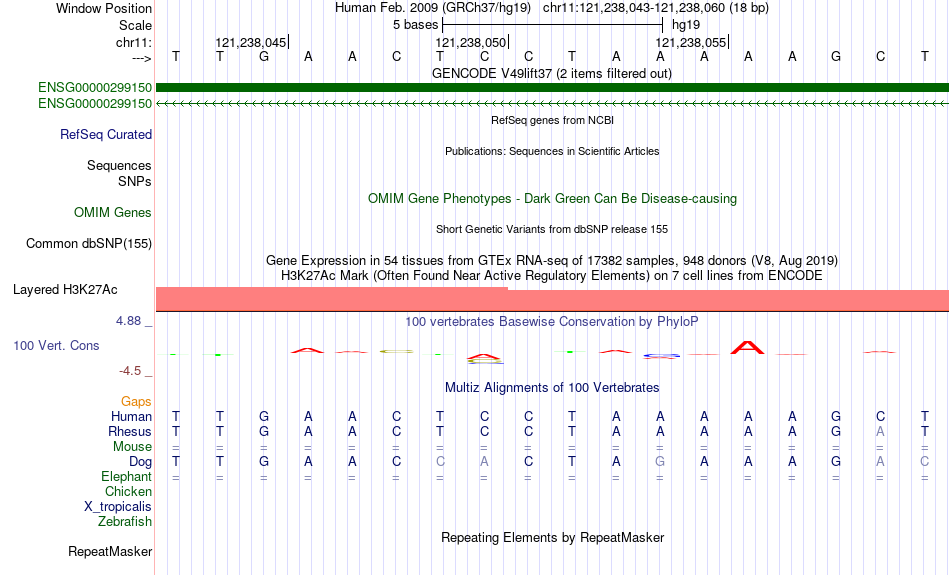
Task: Click the large red A PhyloP peak
Action: pos(748,348)
